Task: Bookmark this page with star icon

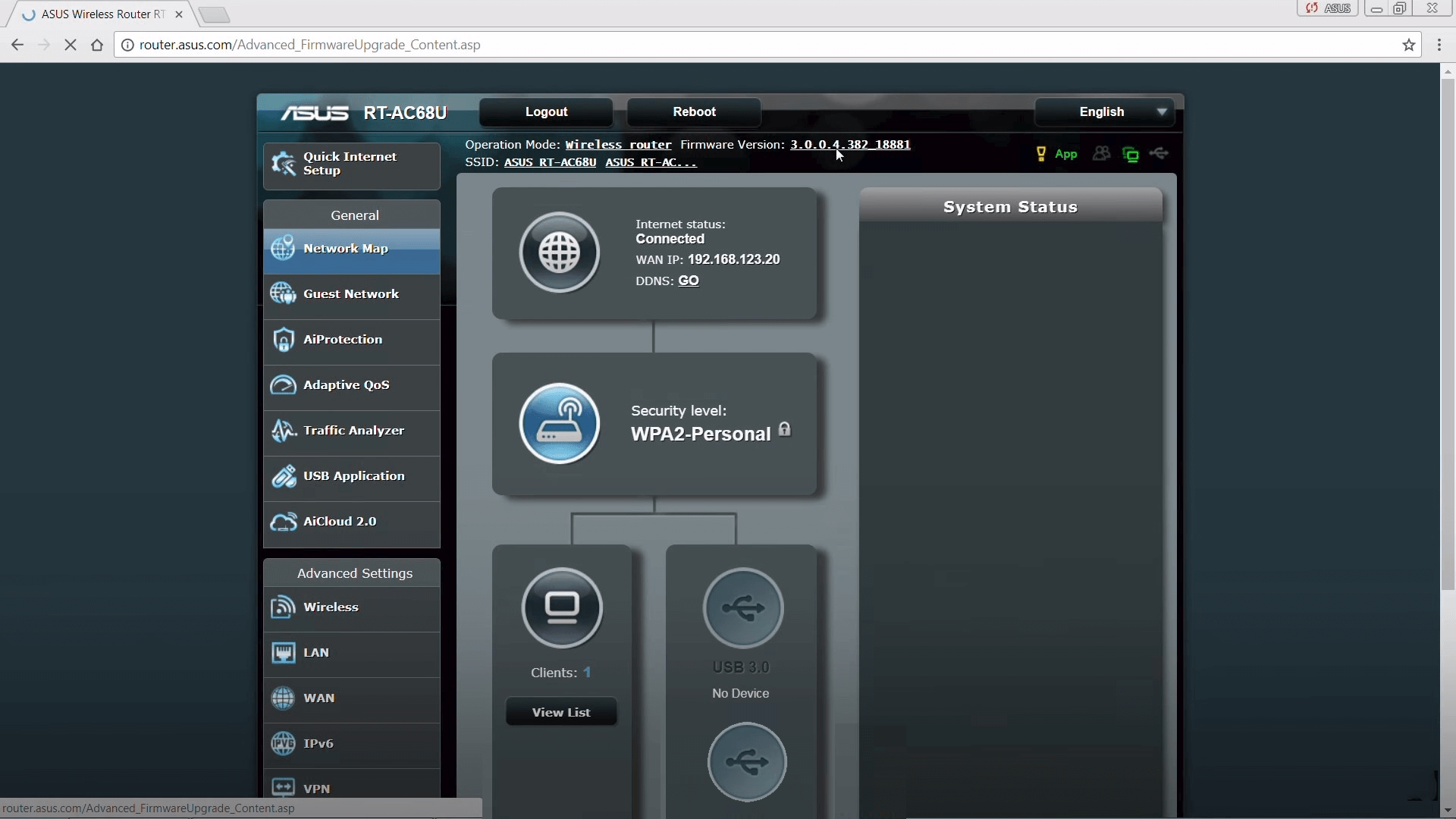Action: 1409,45
